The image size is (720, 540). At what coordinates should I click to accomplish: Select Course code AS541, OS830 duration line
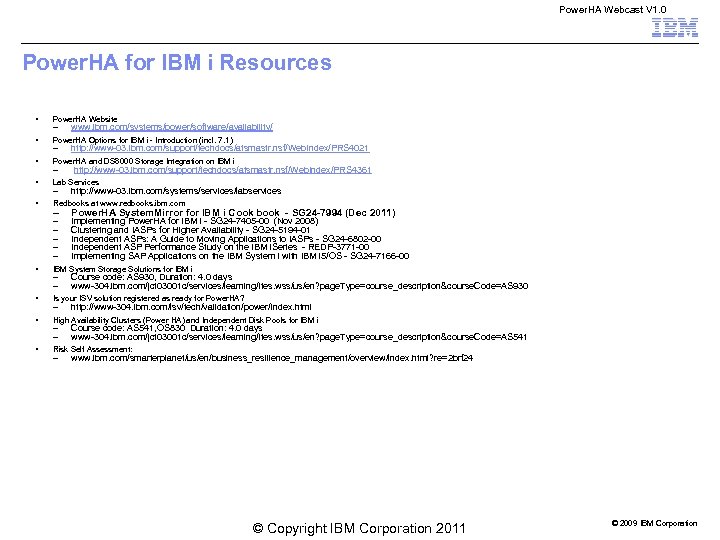pyautogui.click(x=166, y=328)
